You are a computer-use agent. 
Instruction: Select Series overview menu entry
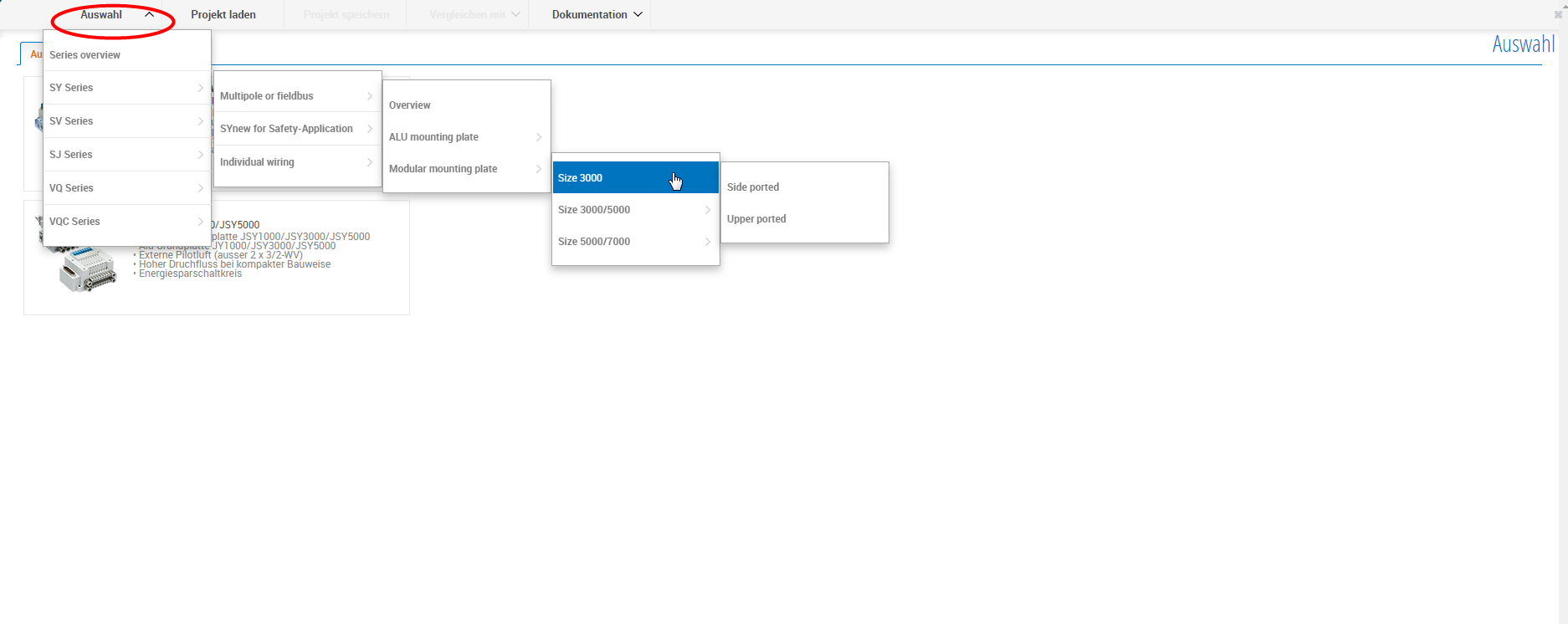coord(127,55)
